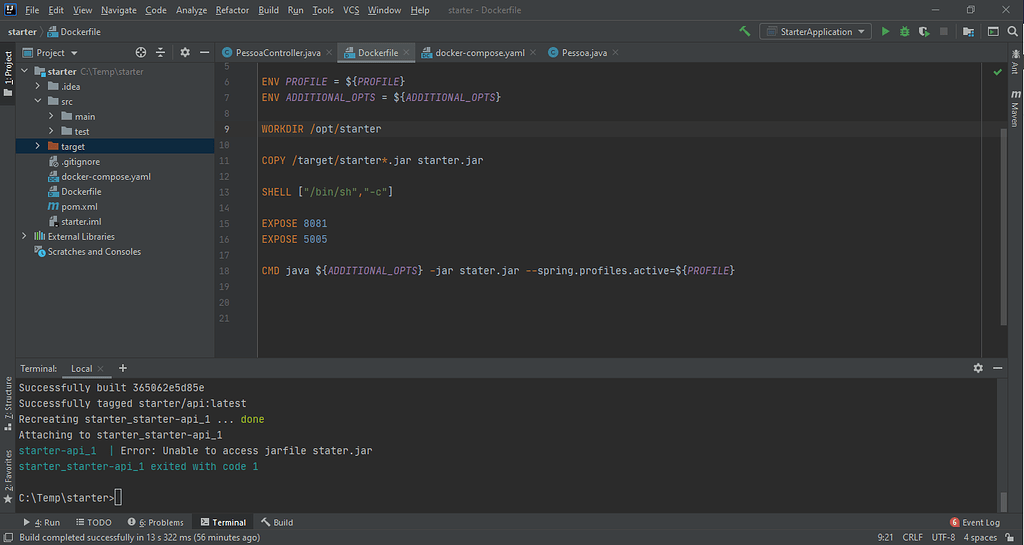Expand the target folder
Screen dimensions: 1024x545
[x=38, y=146]
